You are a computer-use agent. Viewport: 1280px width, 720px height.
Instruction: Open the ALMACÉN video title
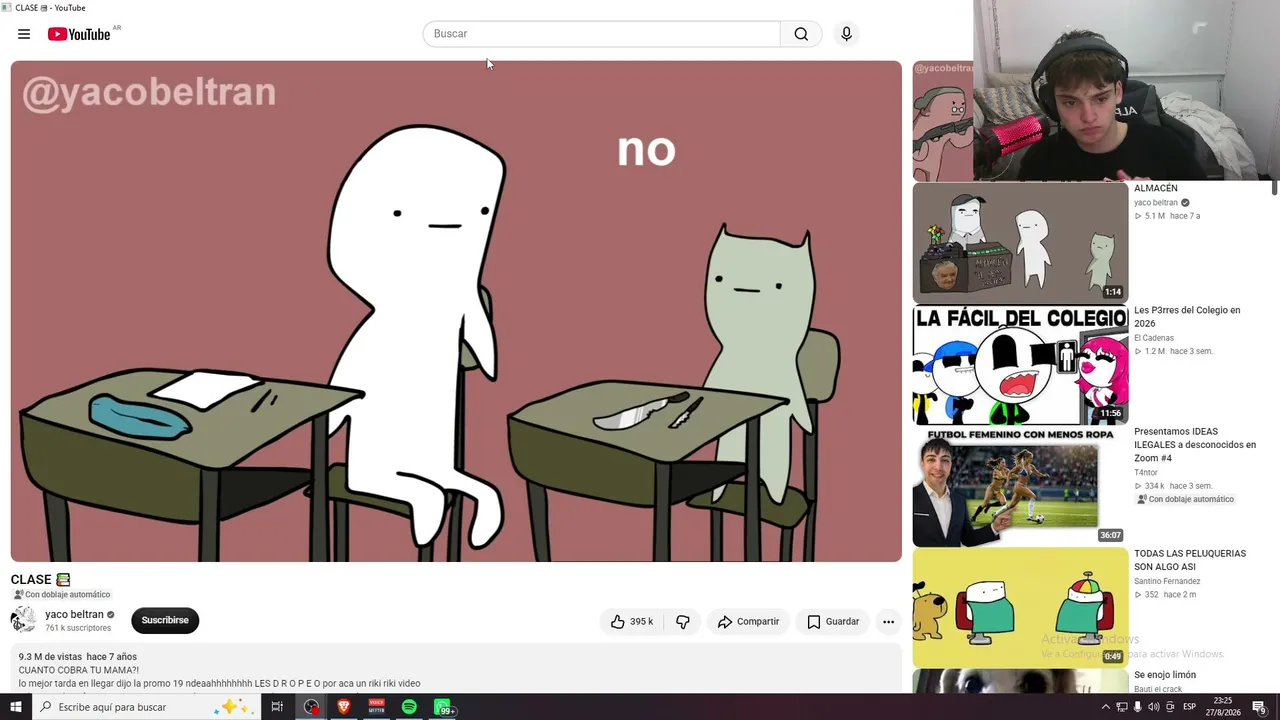click(1156, 188)
